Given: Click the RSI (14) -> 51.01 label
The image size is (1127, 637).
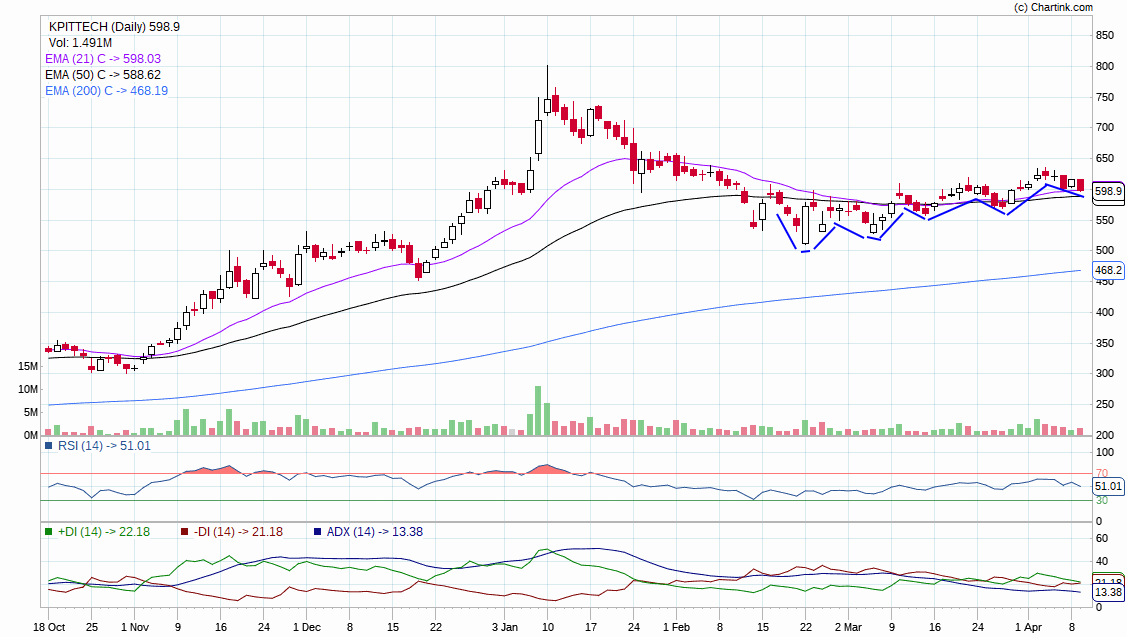Looking at the screenshot, I should click(x=104, y=446).
